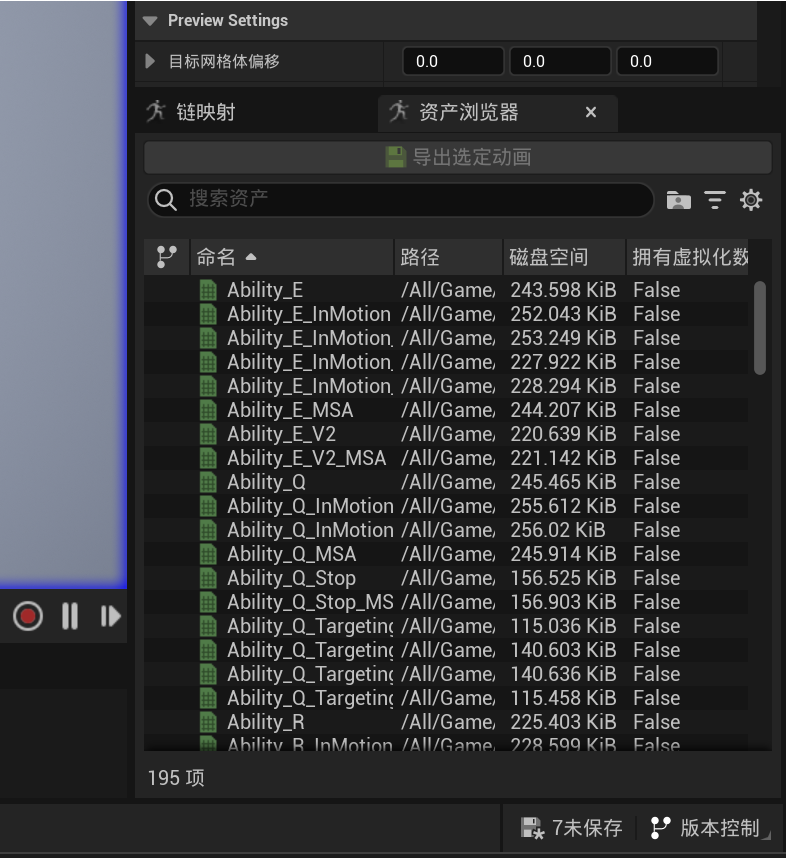Close the 资产浏览器 tab
Viewport: 786px width, 858px height.
tap(591, 112)
